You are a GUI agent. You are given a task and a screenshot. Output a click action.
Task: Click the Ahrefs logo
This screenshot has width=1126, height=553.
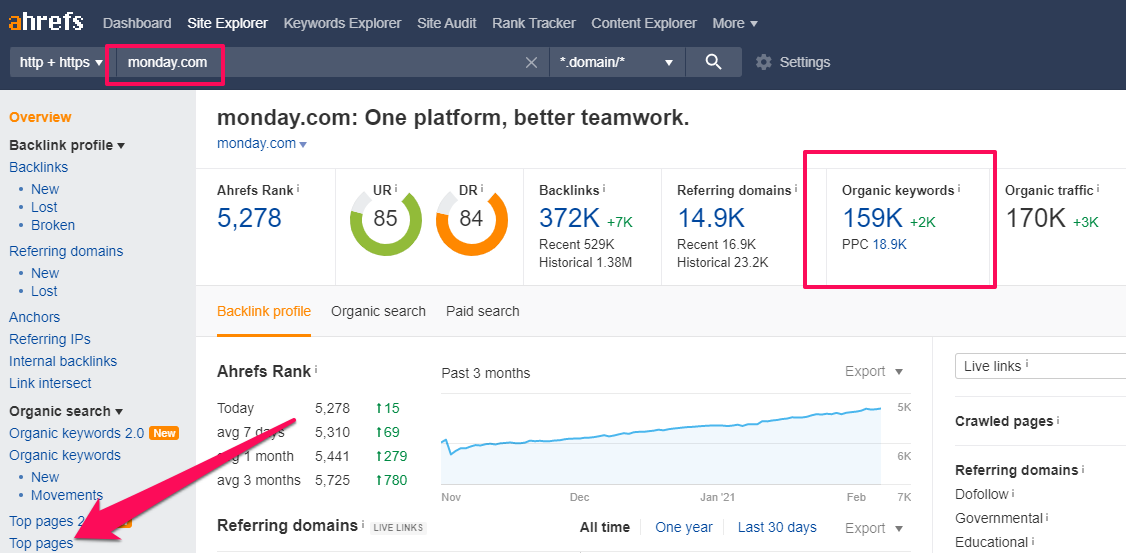[46, 22]
